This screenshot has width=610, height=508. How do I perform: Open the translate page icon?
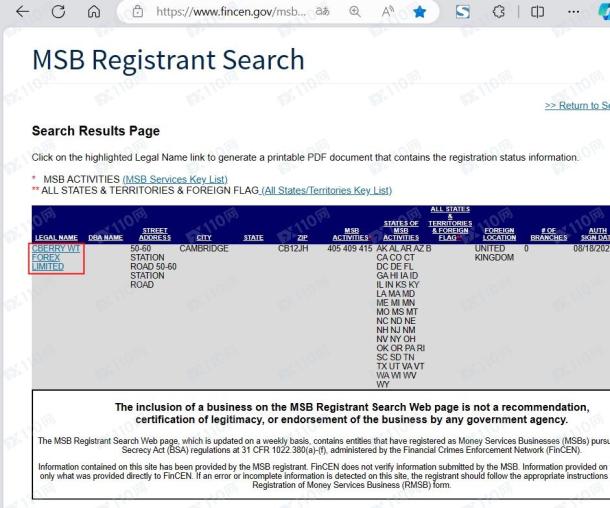pyautogui.click(x=322, y=12)
